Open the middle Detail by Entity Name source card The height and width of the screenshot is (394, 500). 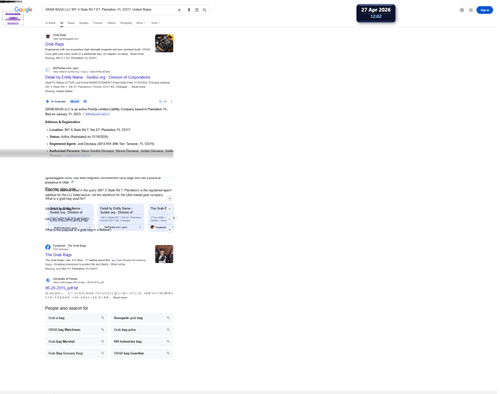[121, 218]
